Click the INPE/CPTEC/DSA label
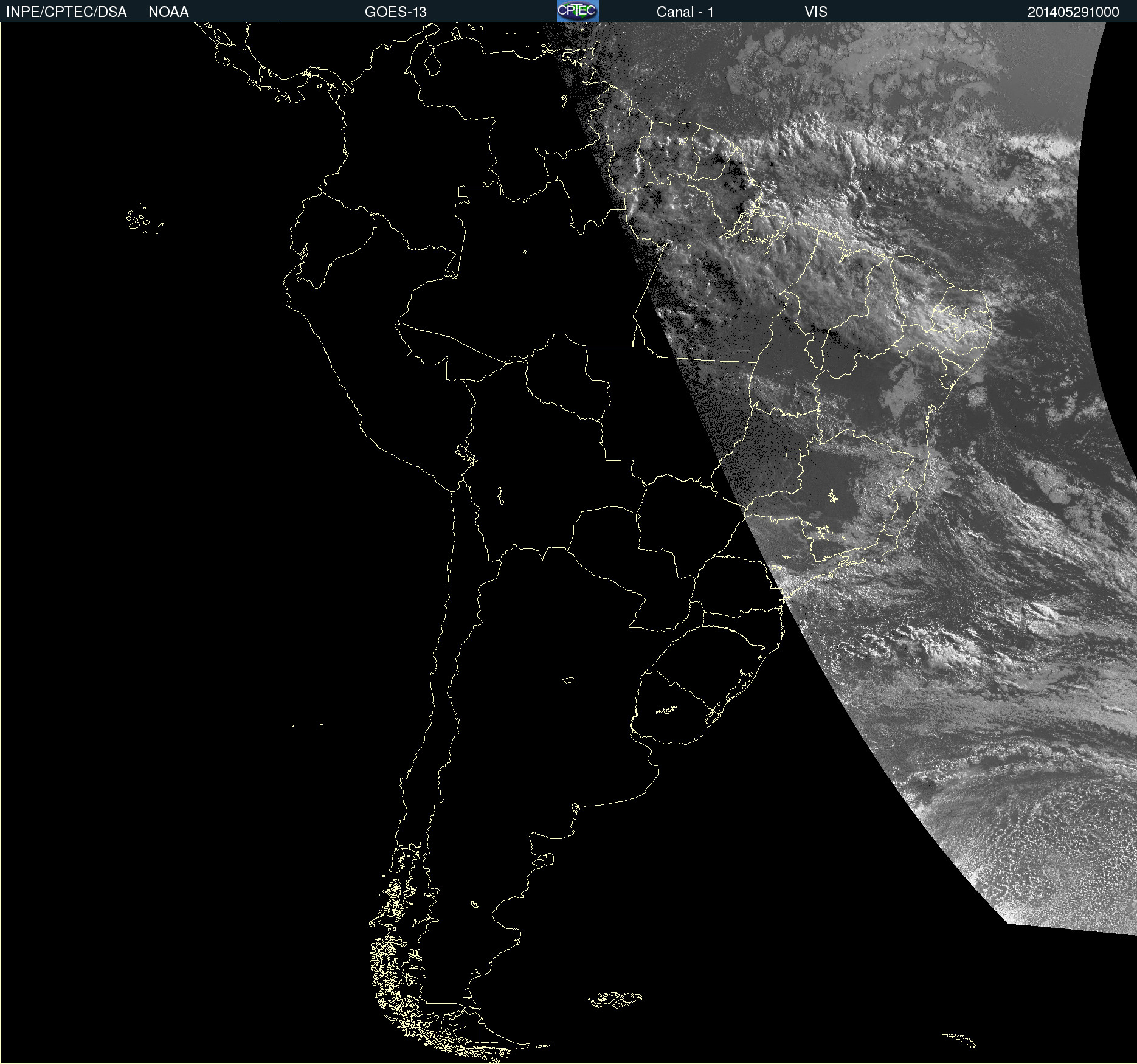The image size is (1137, 1064). 66,12
